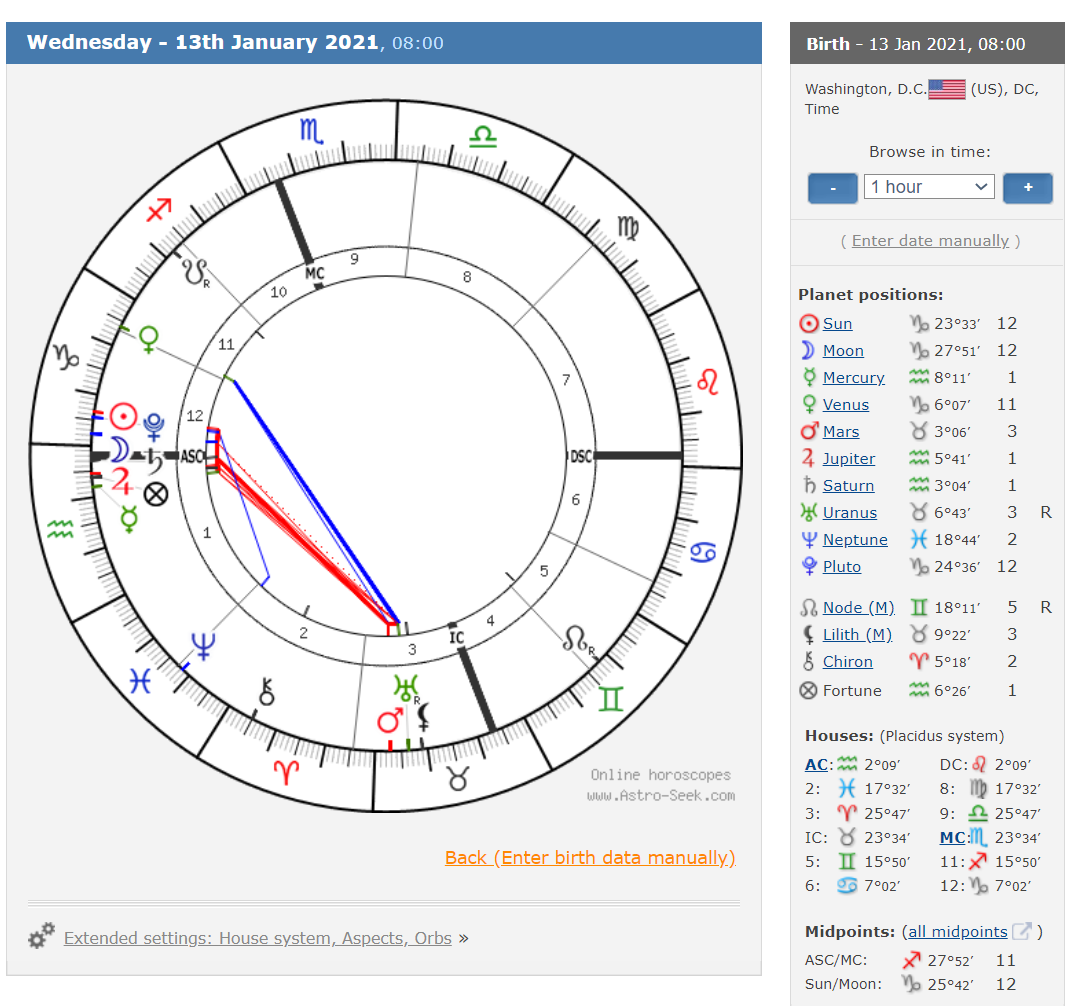Click the Chiron key glyph in planet list
Screen dimensions: 1068x1006
coord(808,661)
